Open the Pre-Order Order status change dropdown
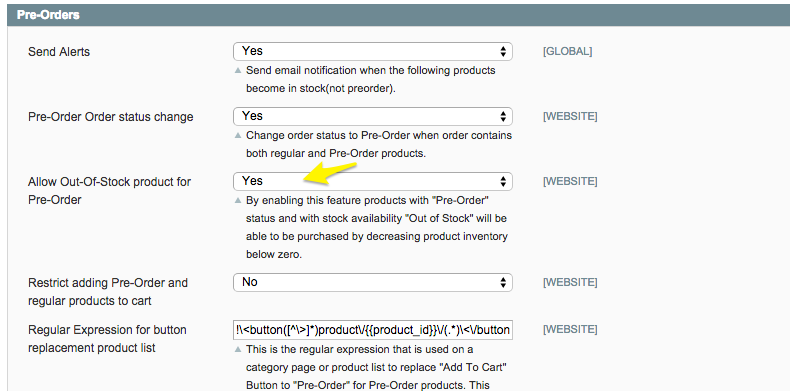This screenshot has height=391, width=790. (373, 116)
